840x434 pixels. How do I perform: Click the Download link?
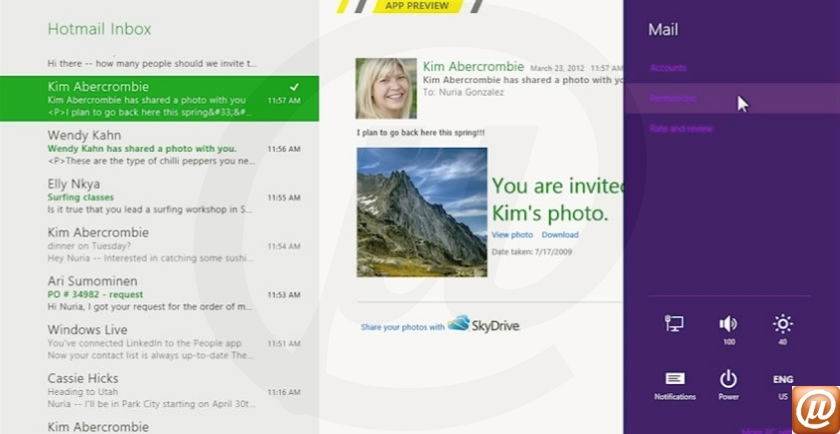560,235
